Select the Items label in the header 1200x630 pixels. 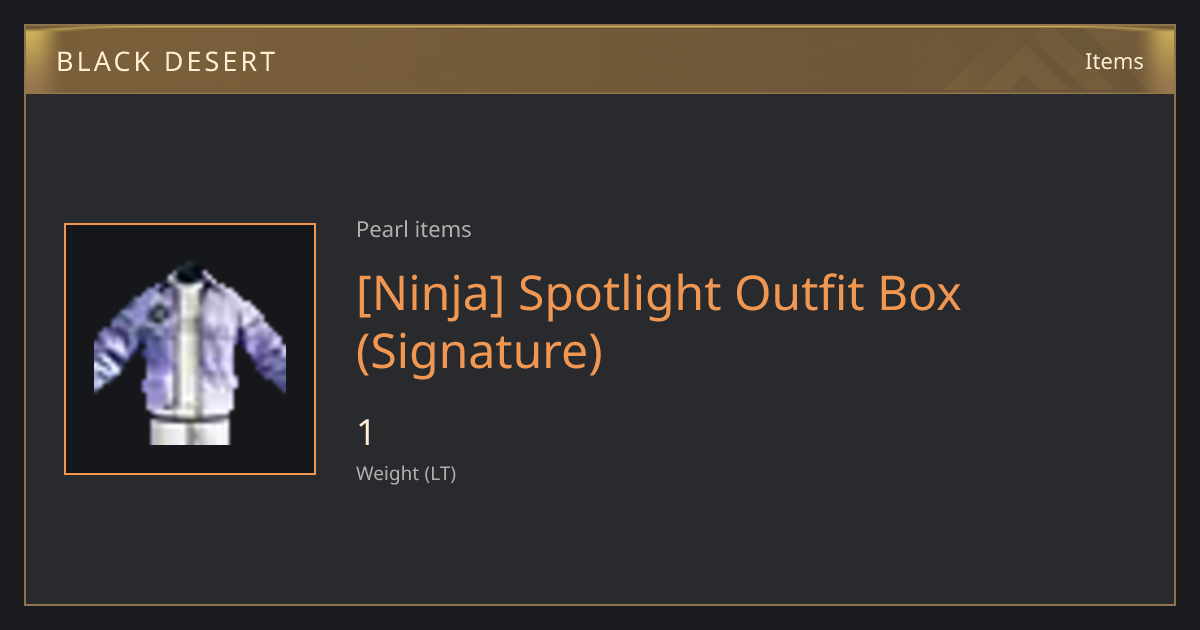point(1114,61)
